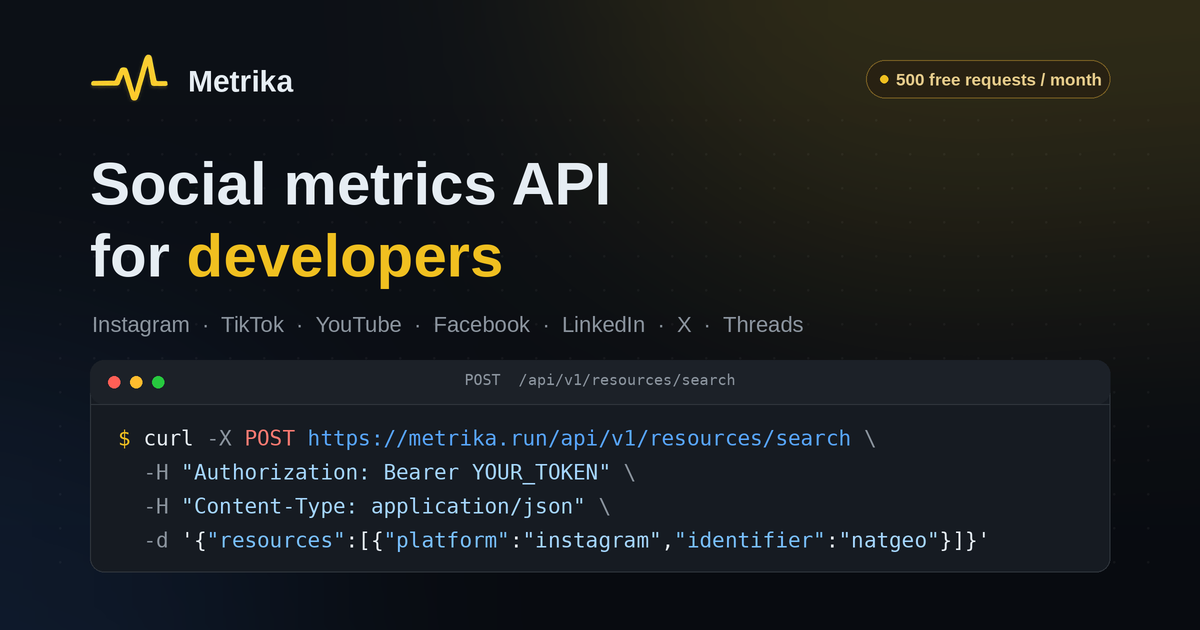The height and width of the screenshot is (630, 1200).
Task: Open the 500 free requests / month badge
Action: (x=988, y=79)
